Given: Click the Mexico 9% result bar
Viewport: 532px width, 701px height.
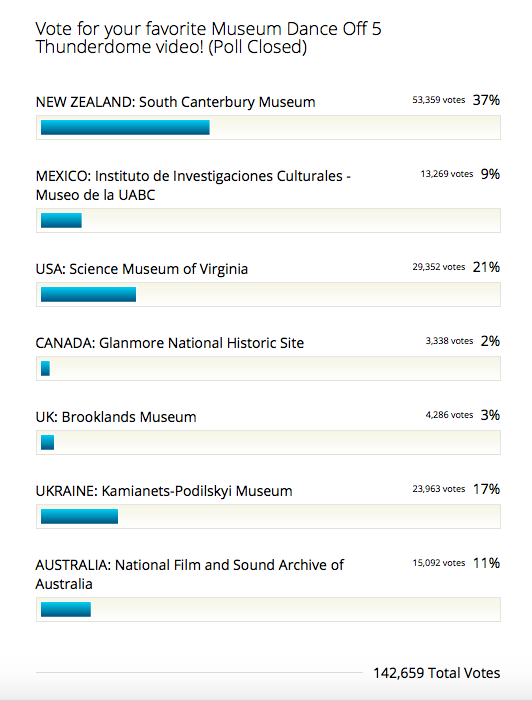Looking at the screenshot, I should tap(268, 220).
